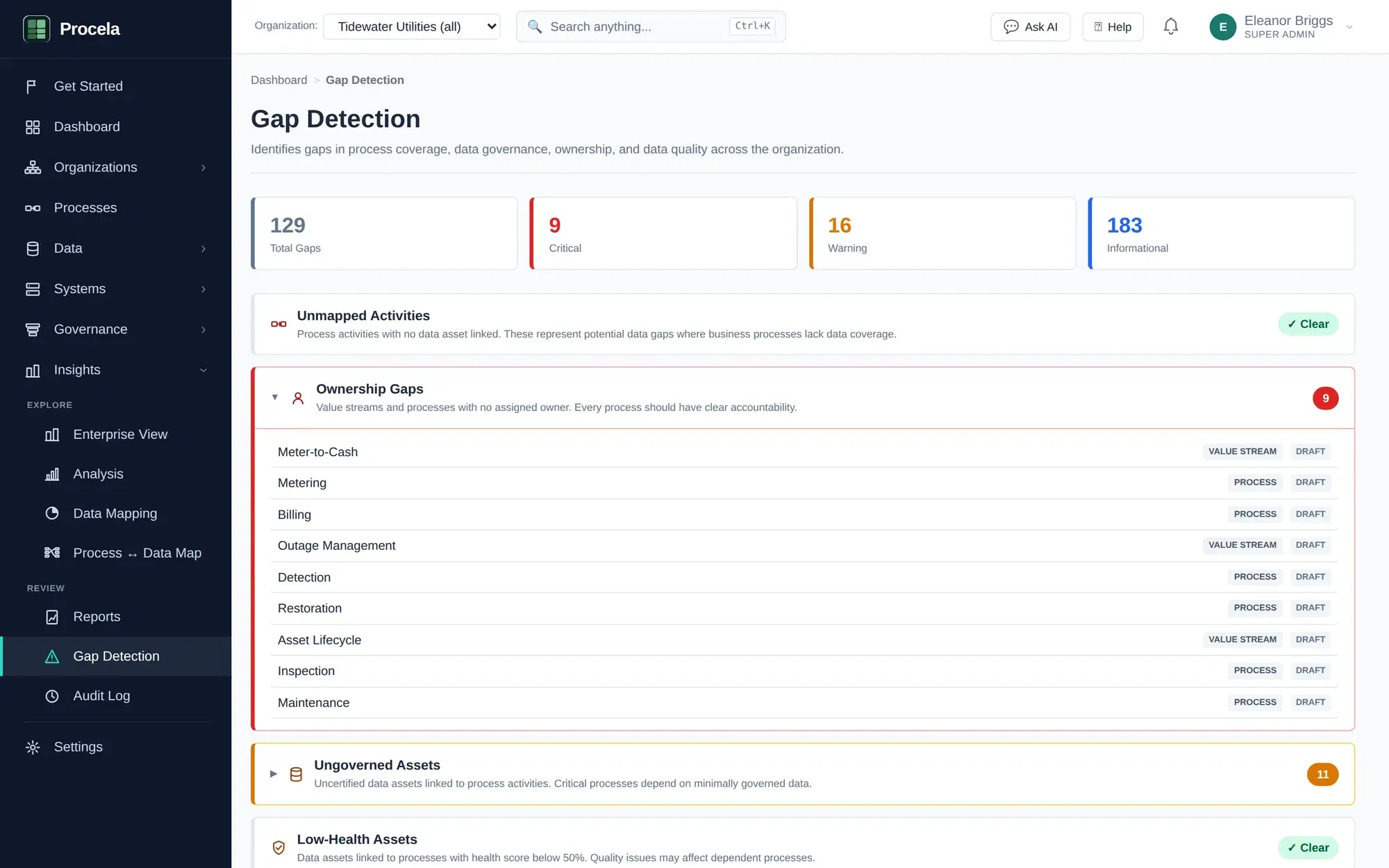Click the Insights chart icon

pyautogui.click(x=33, y=370)
